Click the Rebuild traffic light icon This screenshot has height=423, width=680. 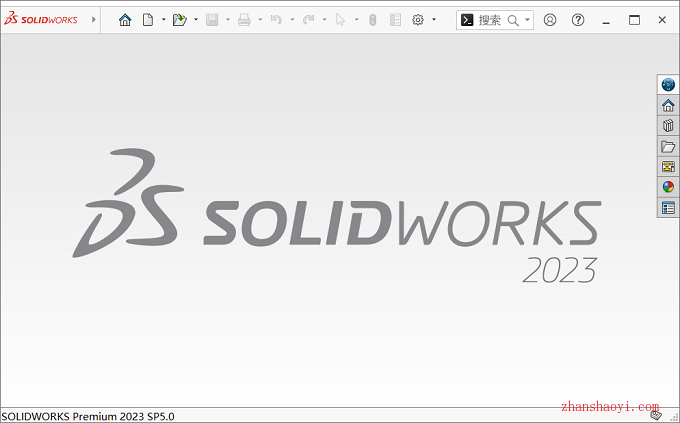pos(373,20)
